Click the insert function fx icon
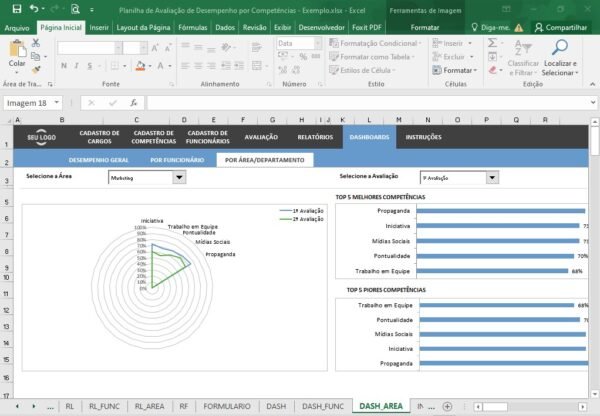This screenshot has height=416, width=600. click(134, 103)
